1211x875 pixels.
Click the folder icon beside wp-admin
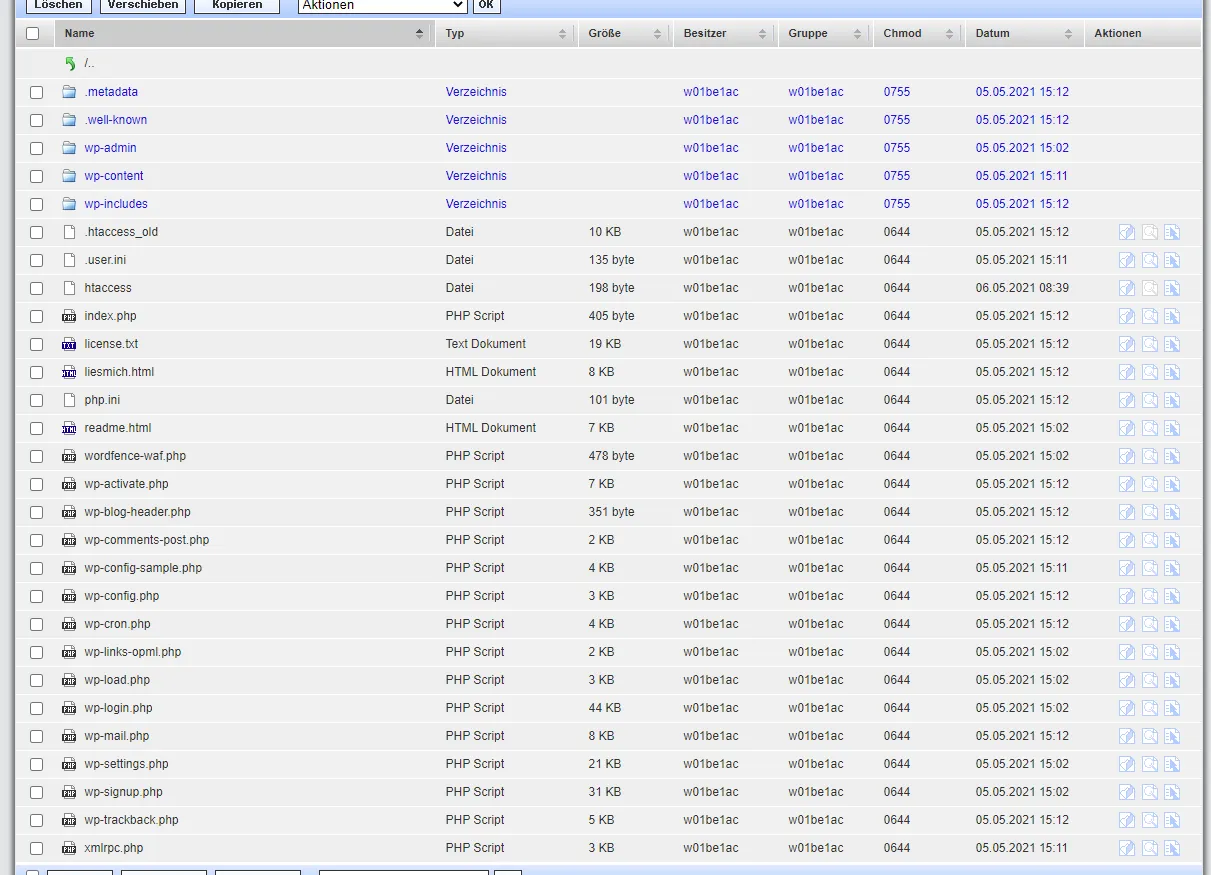click(69, 148)
